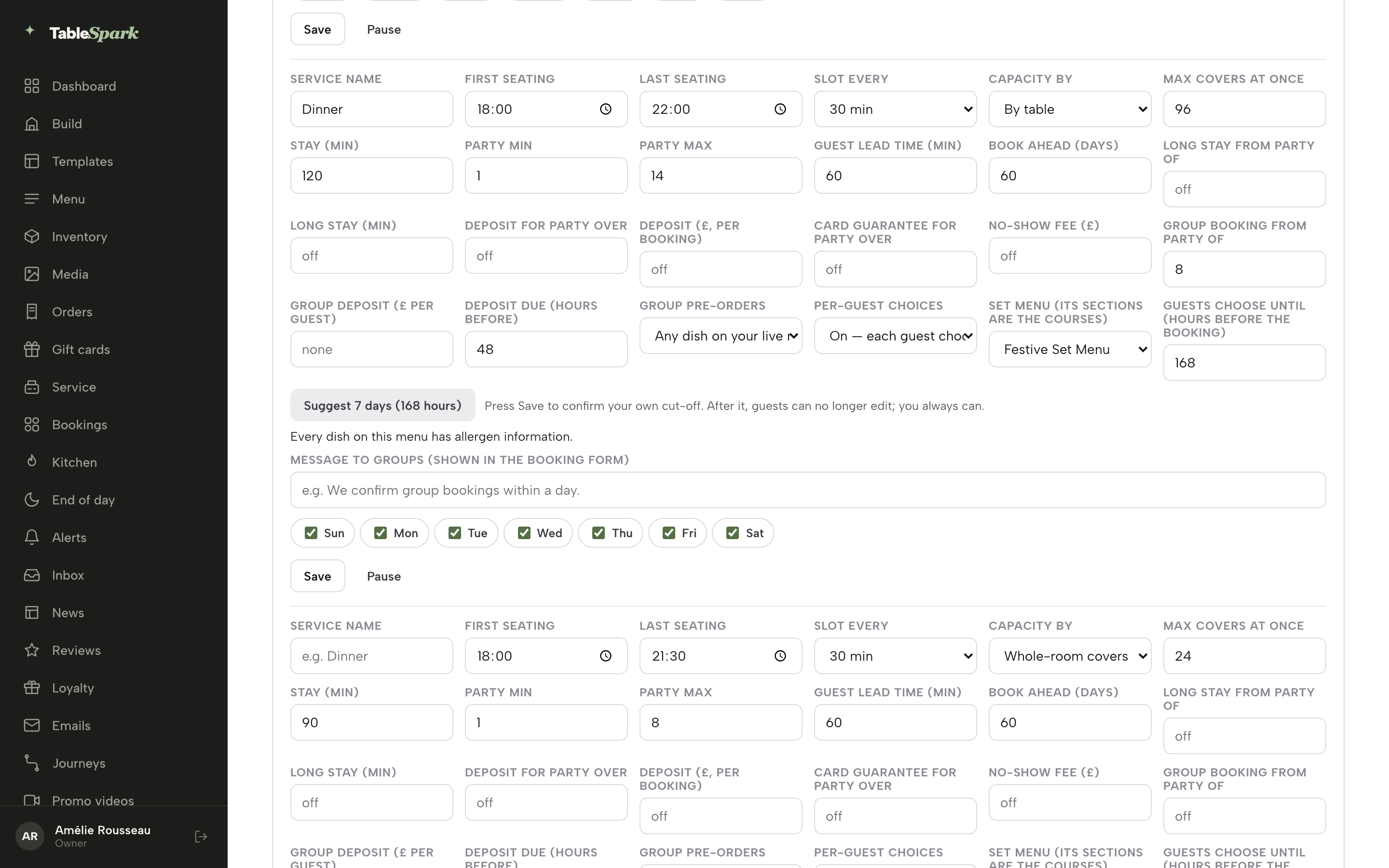1389x868 pixels.
Task: Click 'Suggest 7 days (168 hours)' button
Action: 382,405
